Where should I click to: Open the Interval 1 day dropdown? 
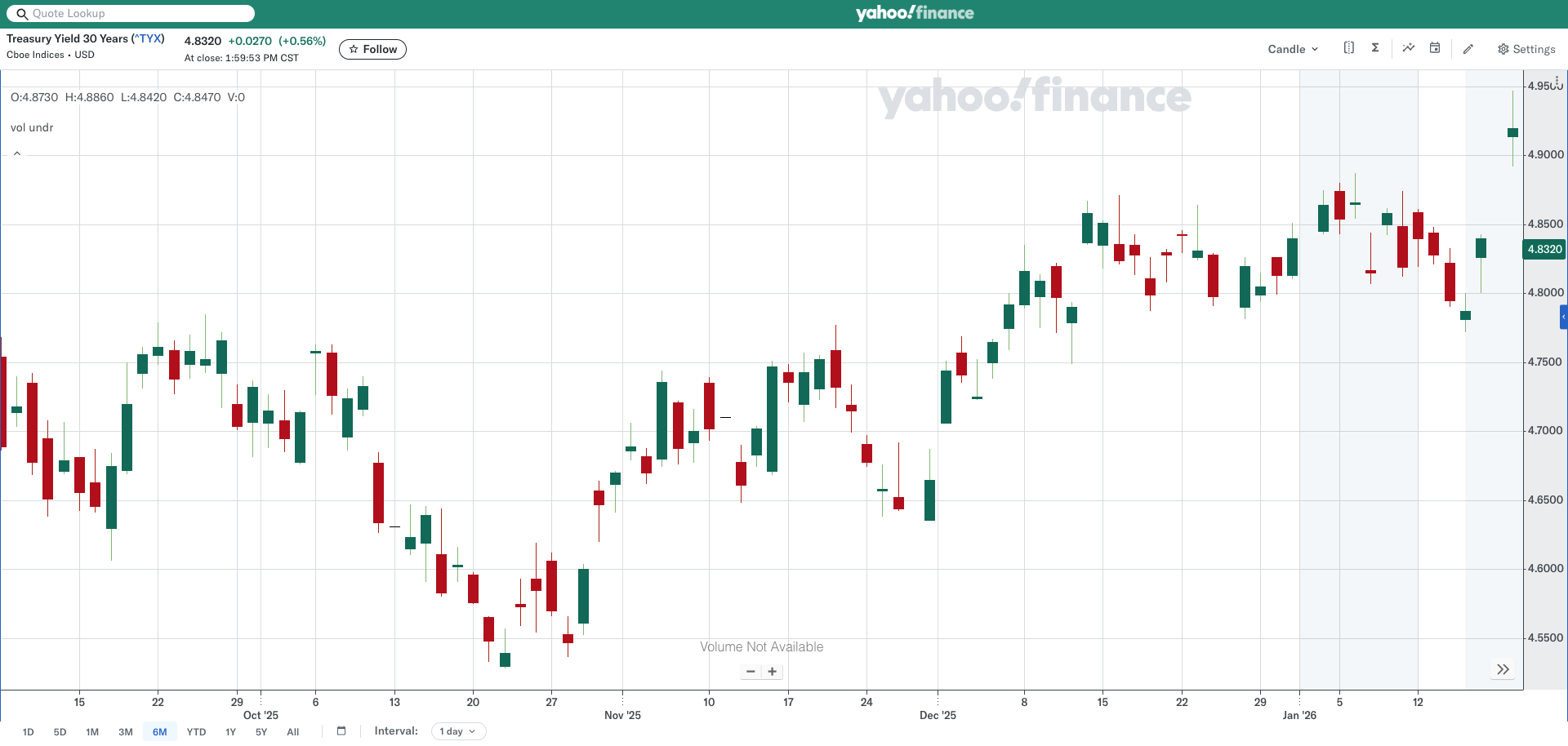tap(458, 731)
